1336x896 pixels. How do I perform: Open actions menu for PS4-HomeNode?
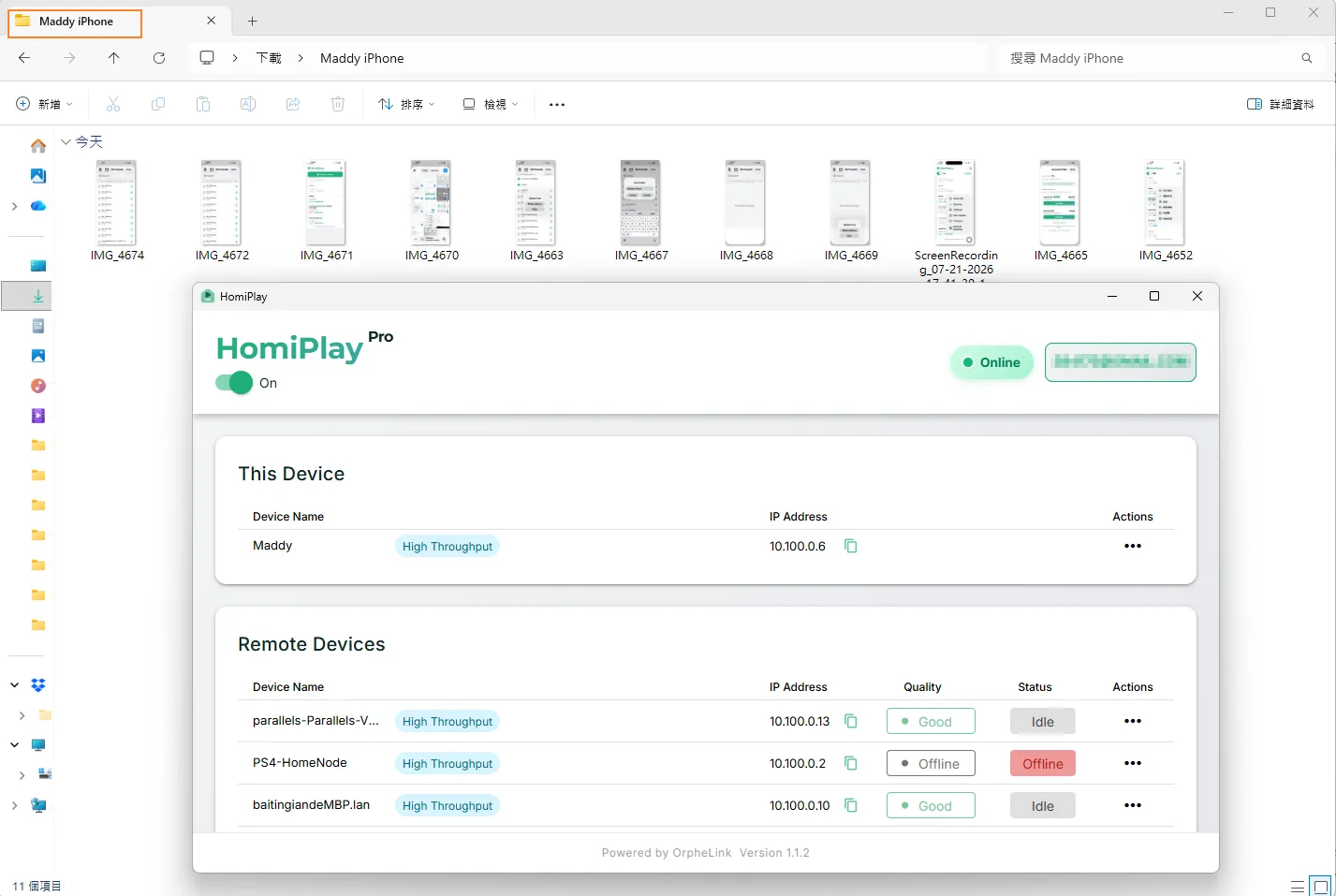[1133, 763]
